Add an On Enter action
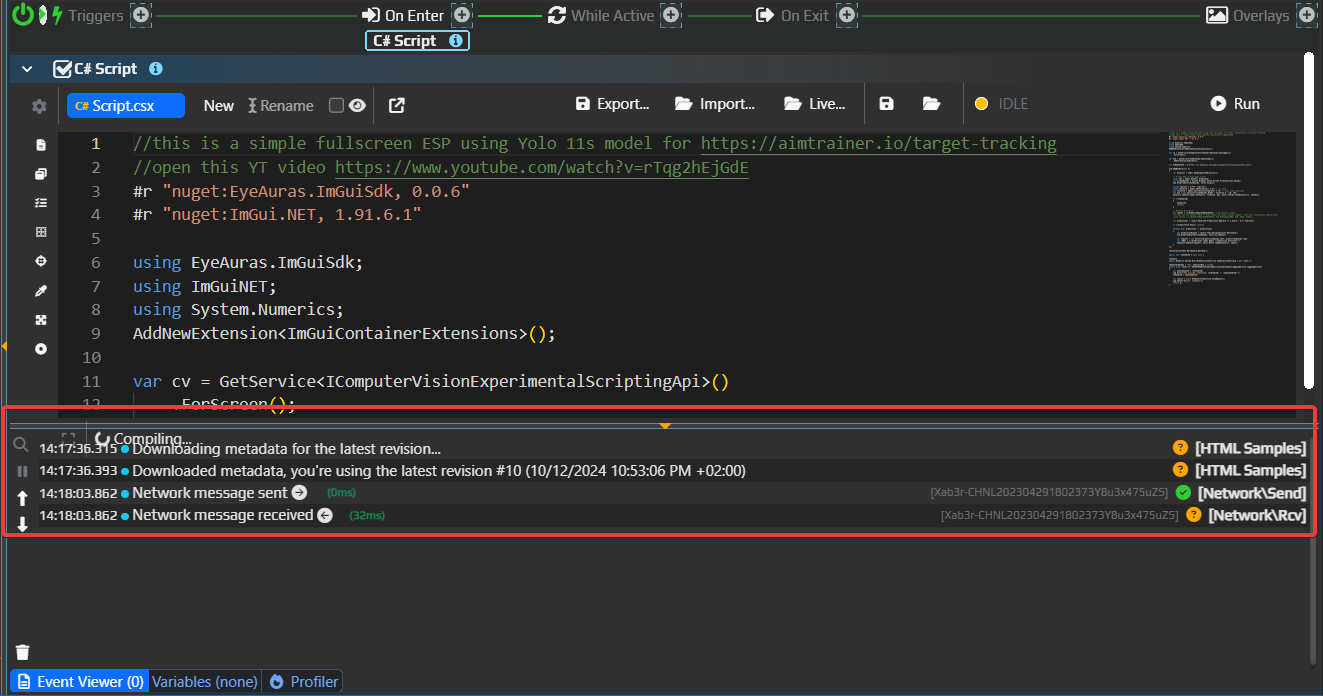 (461, 15)
